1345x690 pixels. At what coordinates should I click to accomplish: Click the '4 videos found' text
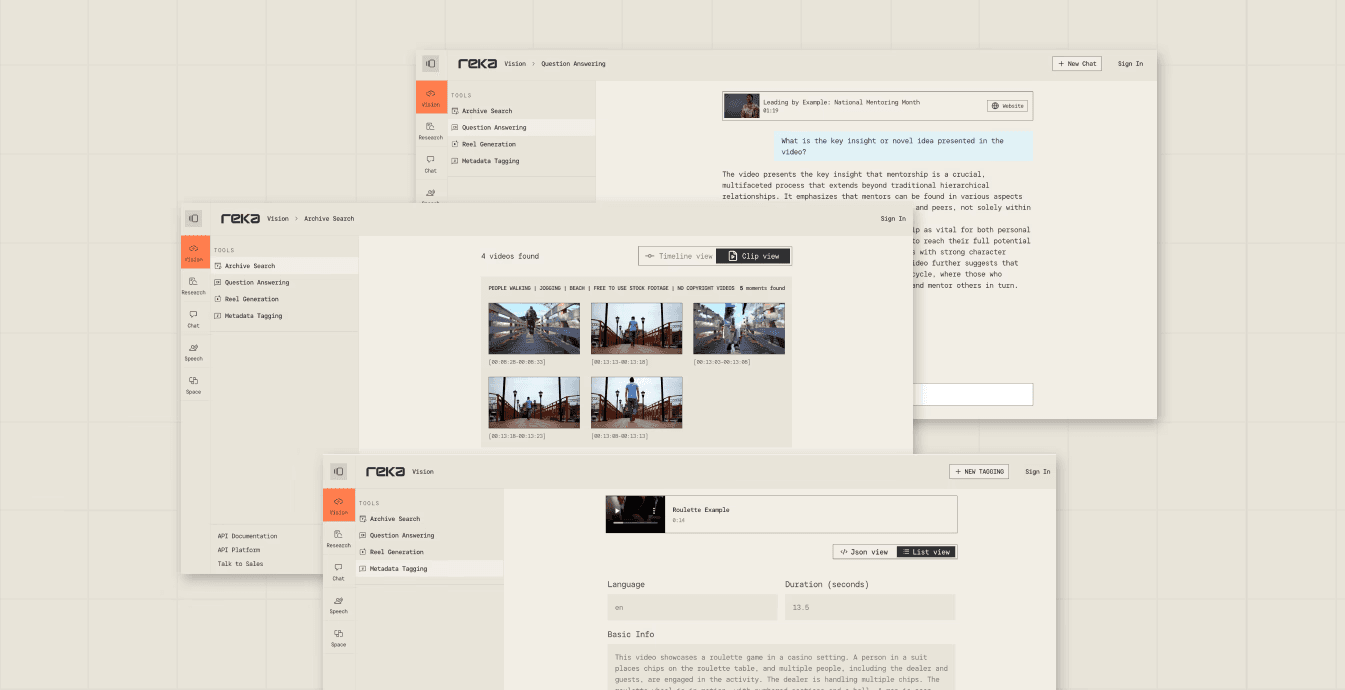(x=510, y=256)
